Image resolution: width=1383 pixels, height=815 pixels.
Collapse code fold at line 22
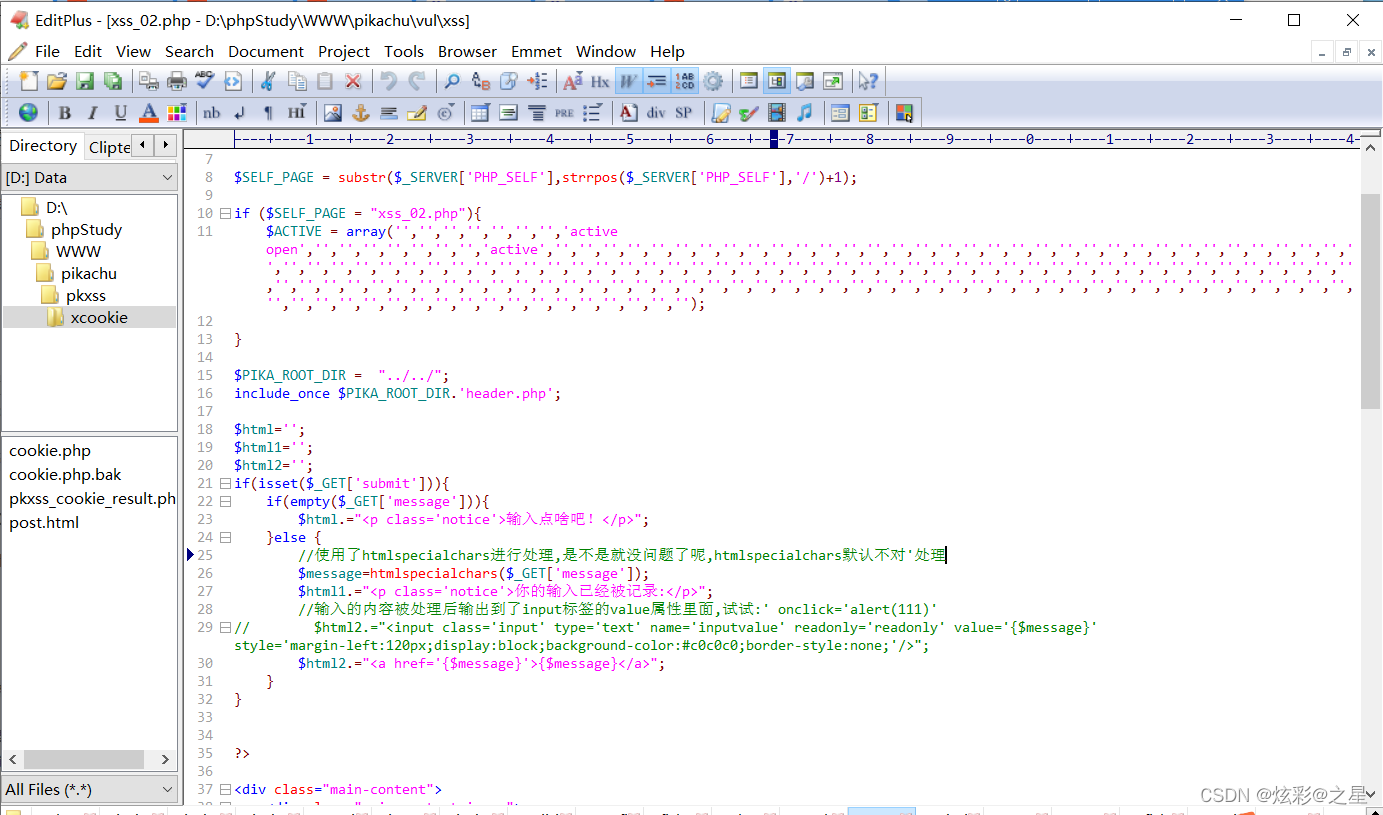(x=225, y=501)
